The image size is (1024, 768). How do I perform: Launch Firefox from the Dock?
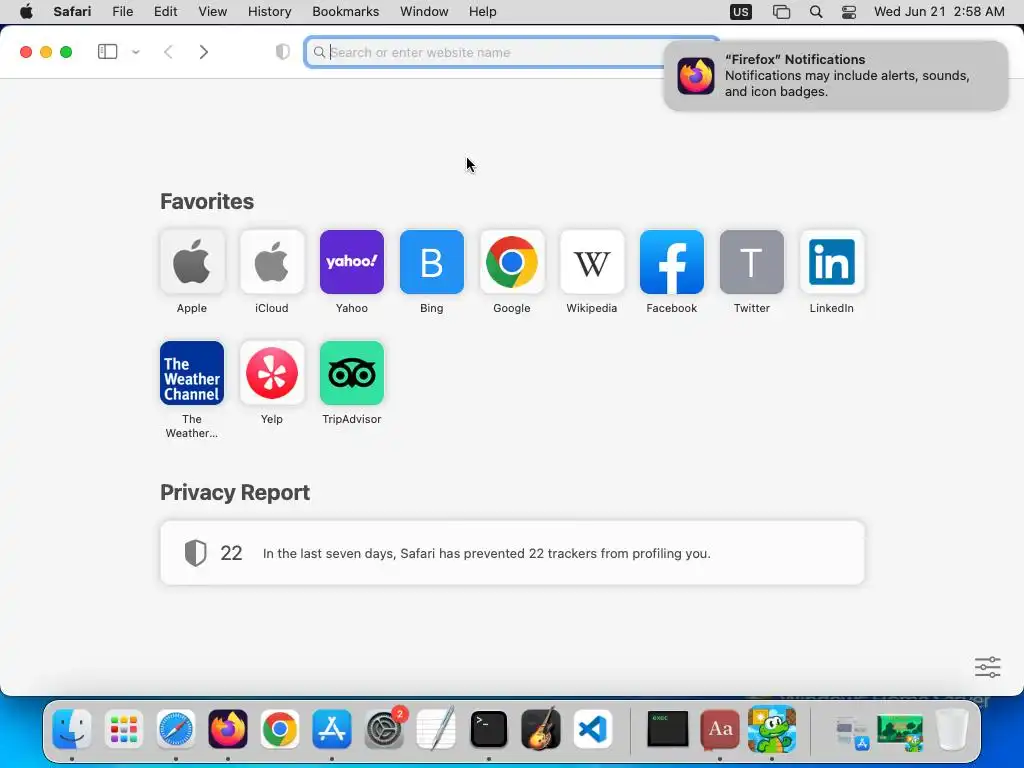(x=228, y=729)
